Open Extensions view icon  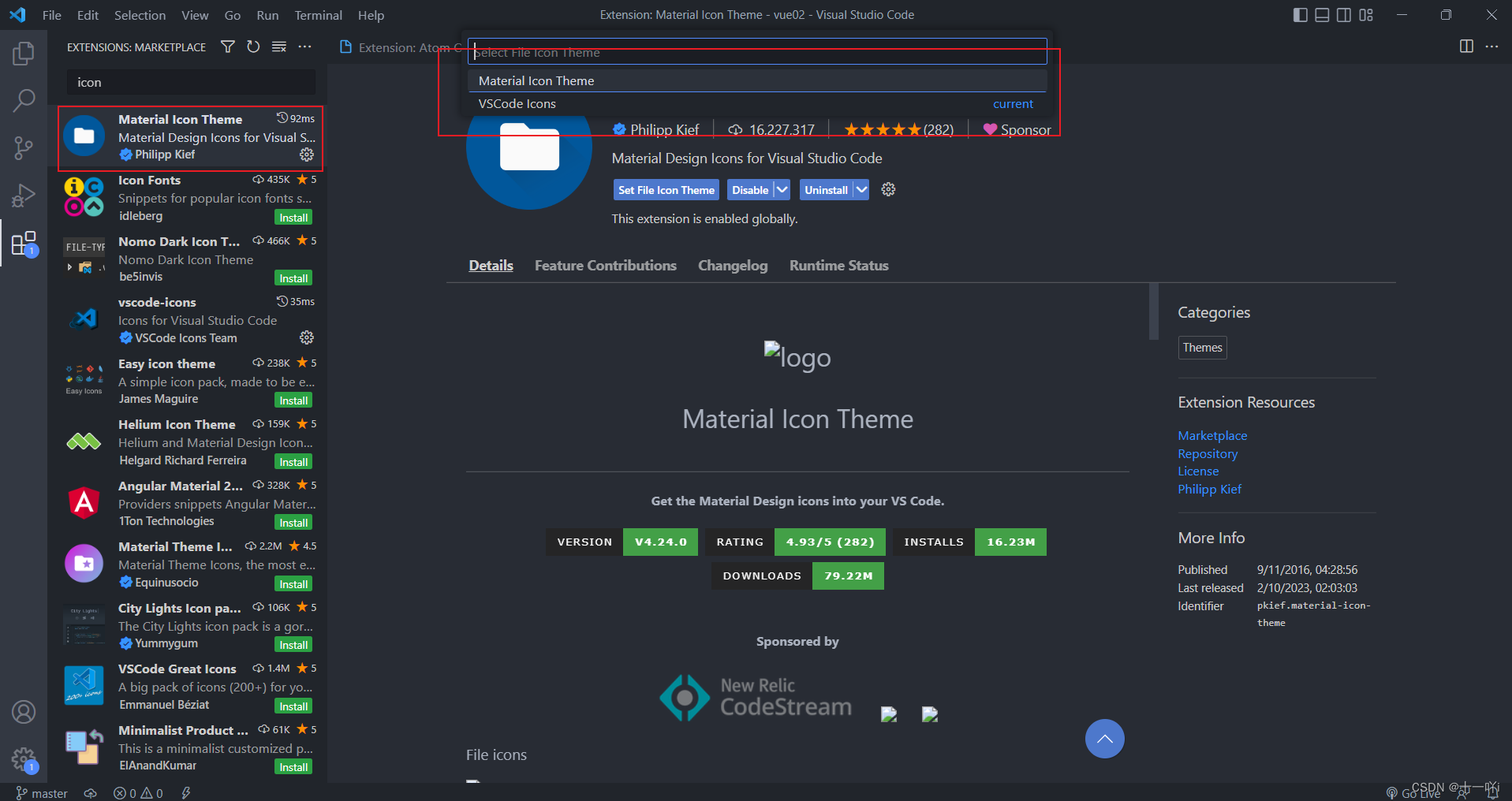[x=24, y=244]
